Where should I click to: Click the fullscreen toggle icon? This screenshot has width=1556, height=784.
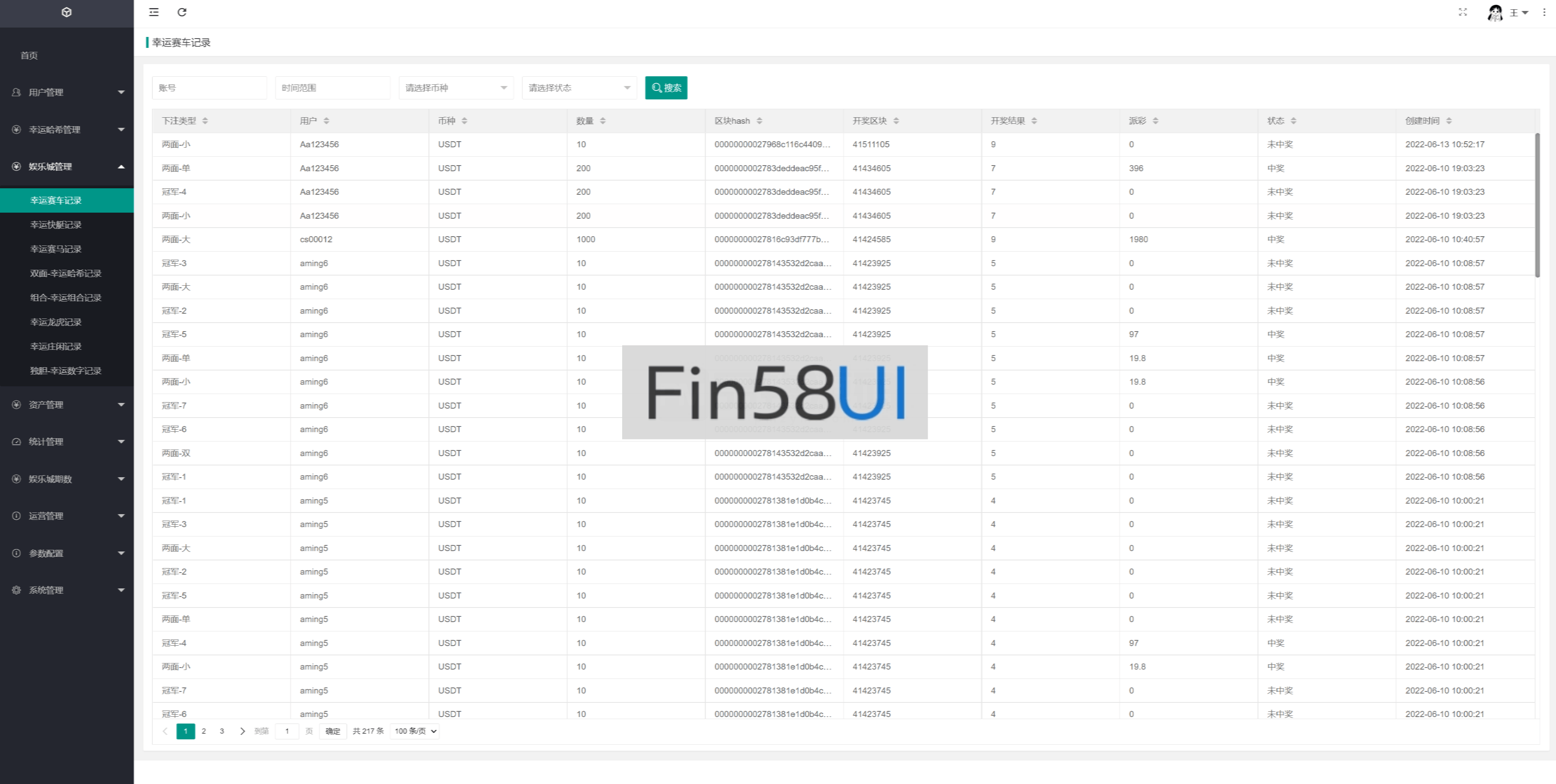tap(1462, 12)
